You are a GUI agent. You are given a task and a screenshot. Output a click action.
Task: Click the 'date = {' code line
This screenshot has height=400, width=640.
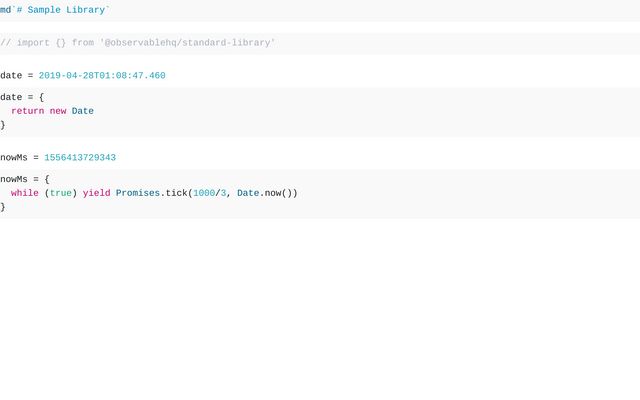point(22,97)
